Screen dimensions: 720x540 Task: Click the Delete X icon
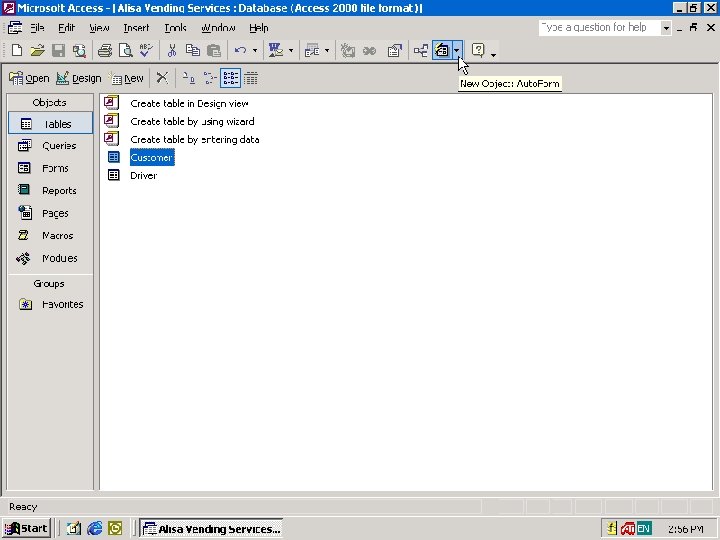[x=162, y=78]
